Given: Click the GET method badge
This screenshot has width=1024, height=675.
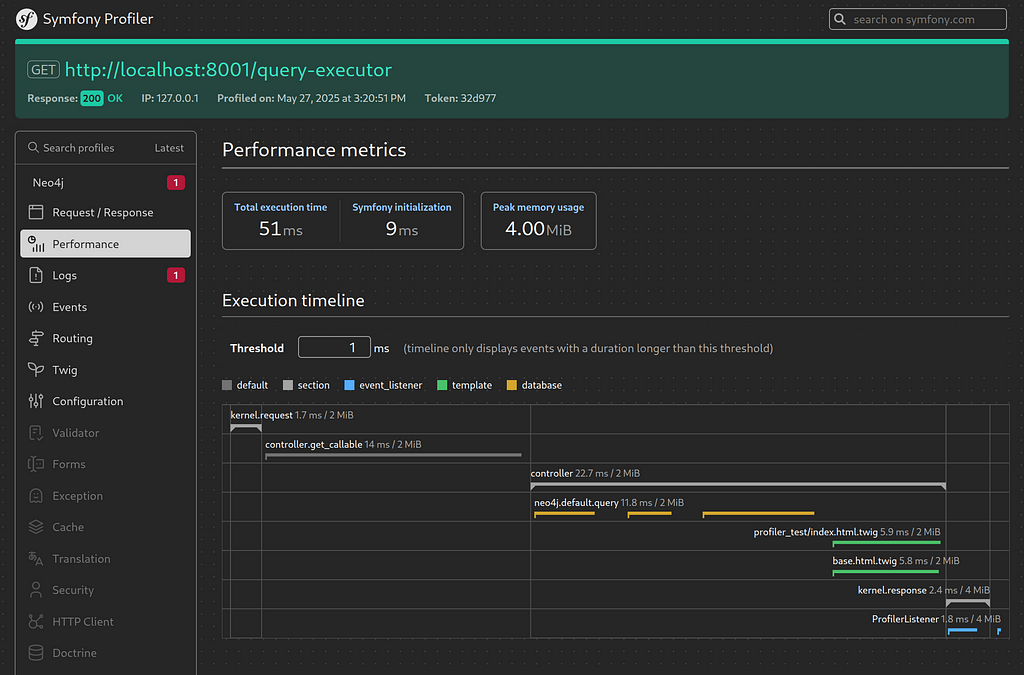Looking at the screenshot, I should (43, 69).
